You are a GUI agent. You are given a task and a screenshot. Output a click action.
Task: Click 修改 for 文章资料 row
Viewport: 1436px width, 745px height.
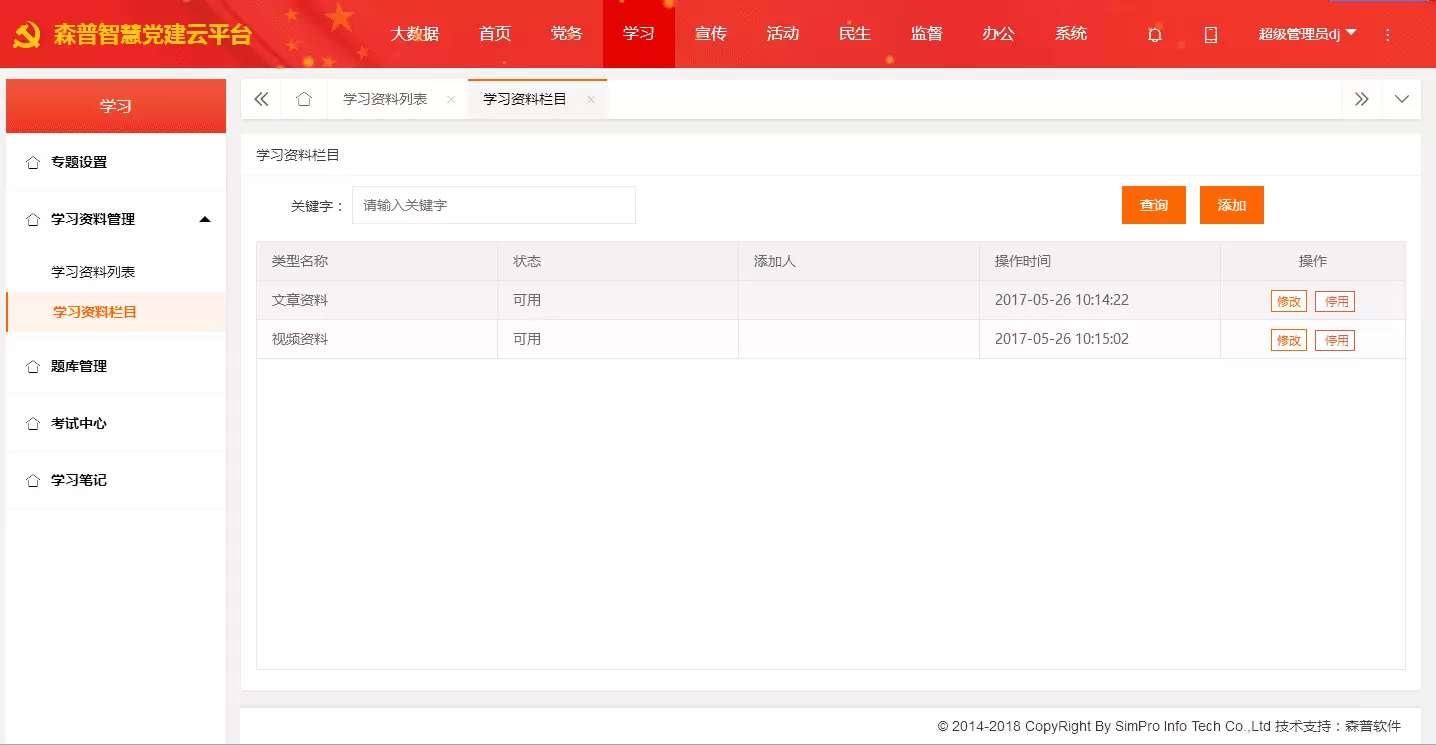pos(1289,301)
